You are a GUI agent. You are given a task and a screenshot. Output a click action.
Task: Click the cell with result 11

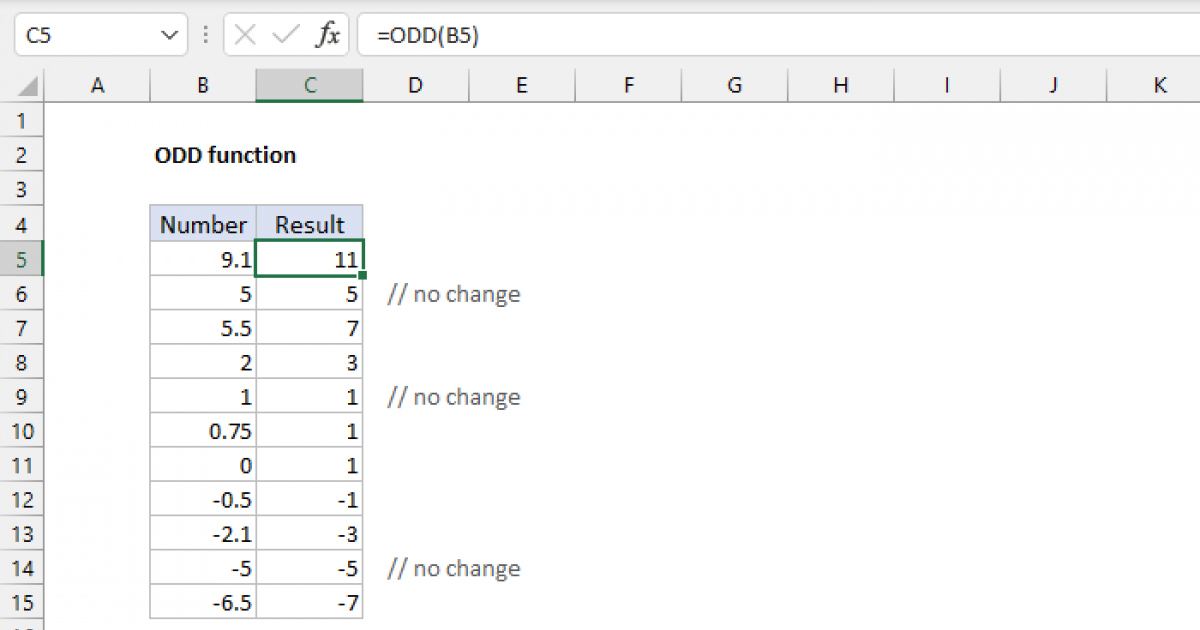click(x=309, y=258)
